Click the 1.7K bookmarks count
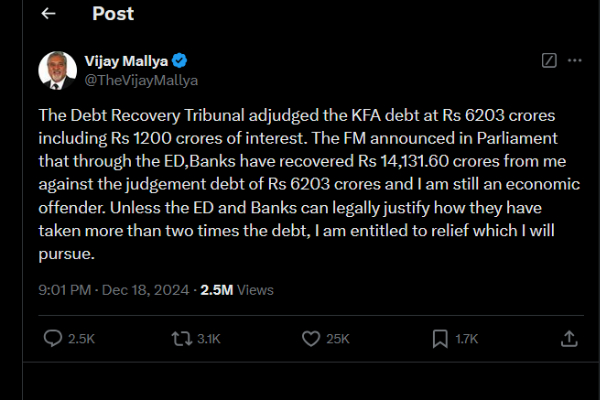Viewport: 600px width, 400px height. (466, 339)
